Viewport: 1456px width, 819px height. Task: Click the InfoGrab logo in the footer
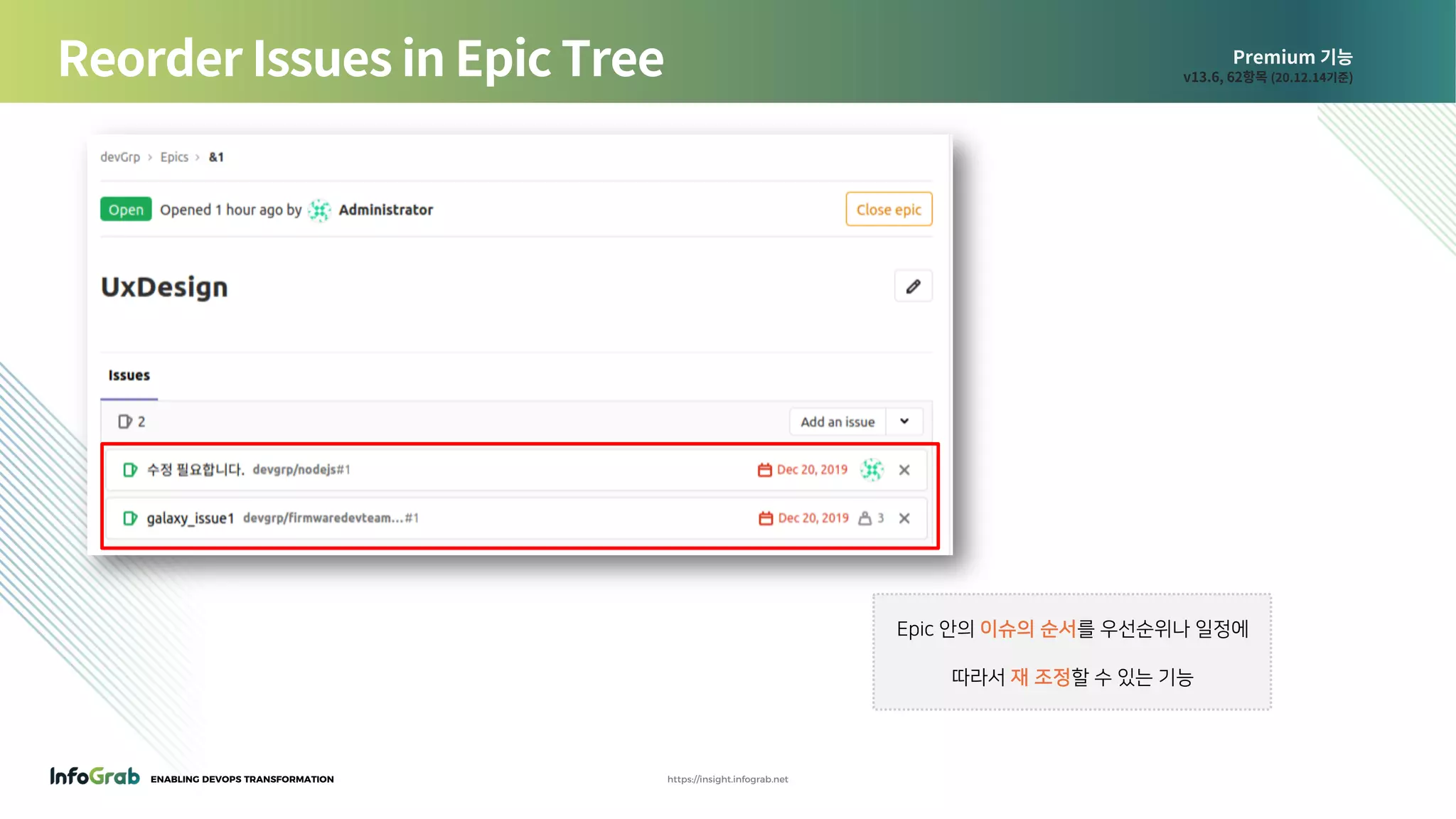tap(95, 776)
